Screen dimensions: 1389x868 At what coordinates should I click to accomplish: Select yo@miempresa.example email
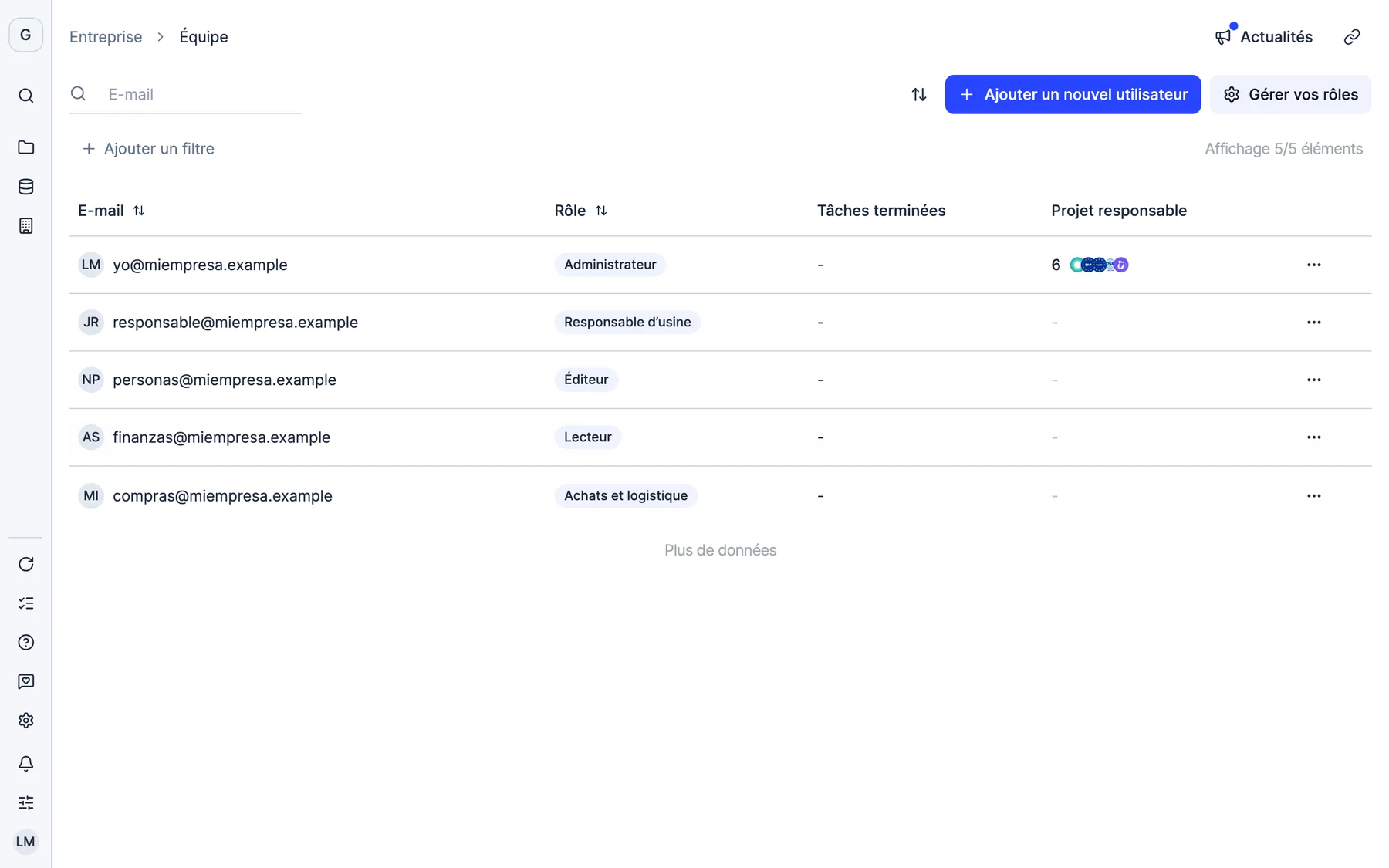tap(200, 265)
